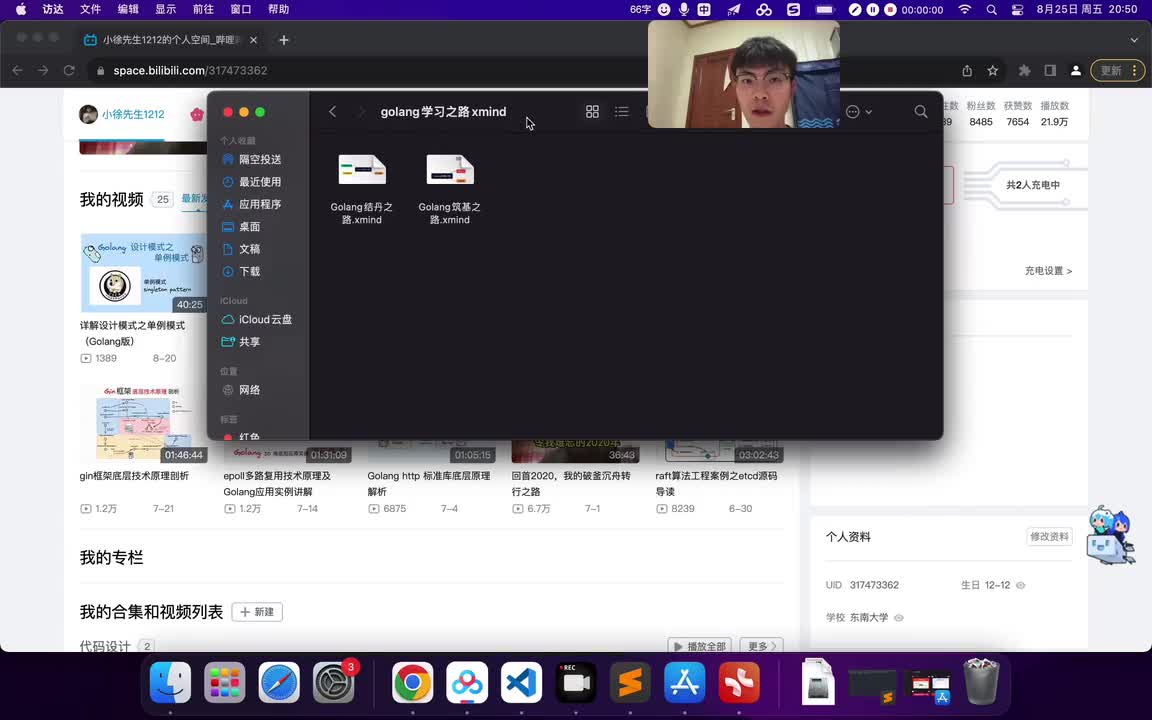Image resolution: width=1152 pixels, height=720 pixels.
Task: Click the 更新 button in Chrome
Action: click(x=1117, y=71)
